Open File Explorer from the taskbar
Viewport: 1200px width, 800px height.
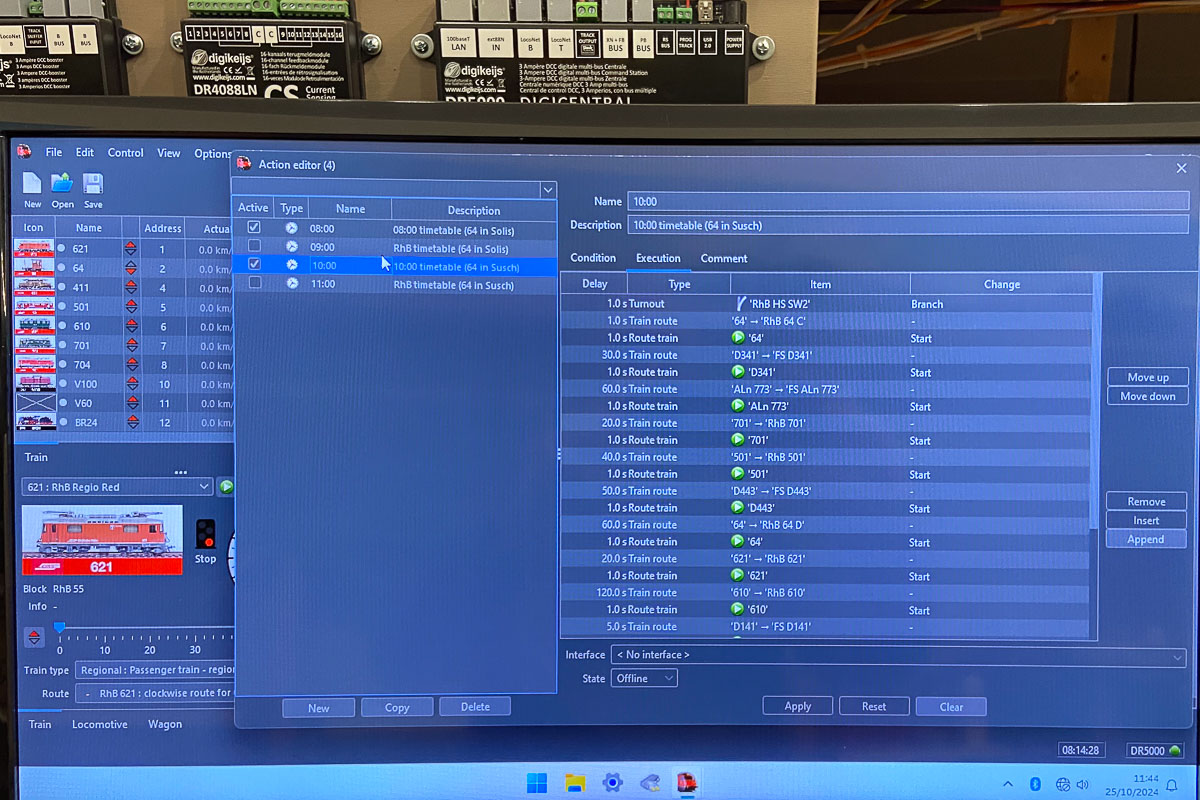click(574, 782)
